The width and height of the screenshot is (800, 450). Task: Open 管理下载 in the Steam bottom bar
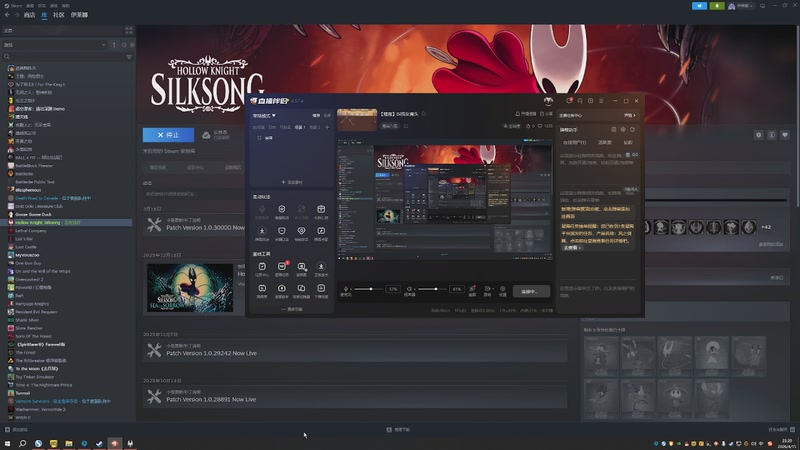[x=398, y=430]
